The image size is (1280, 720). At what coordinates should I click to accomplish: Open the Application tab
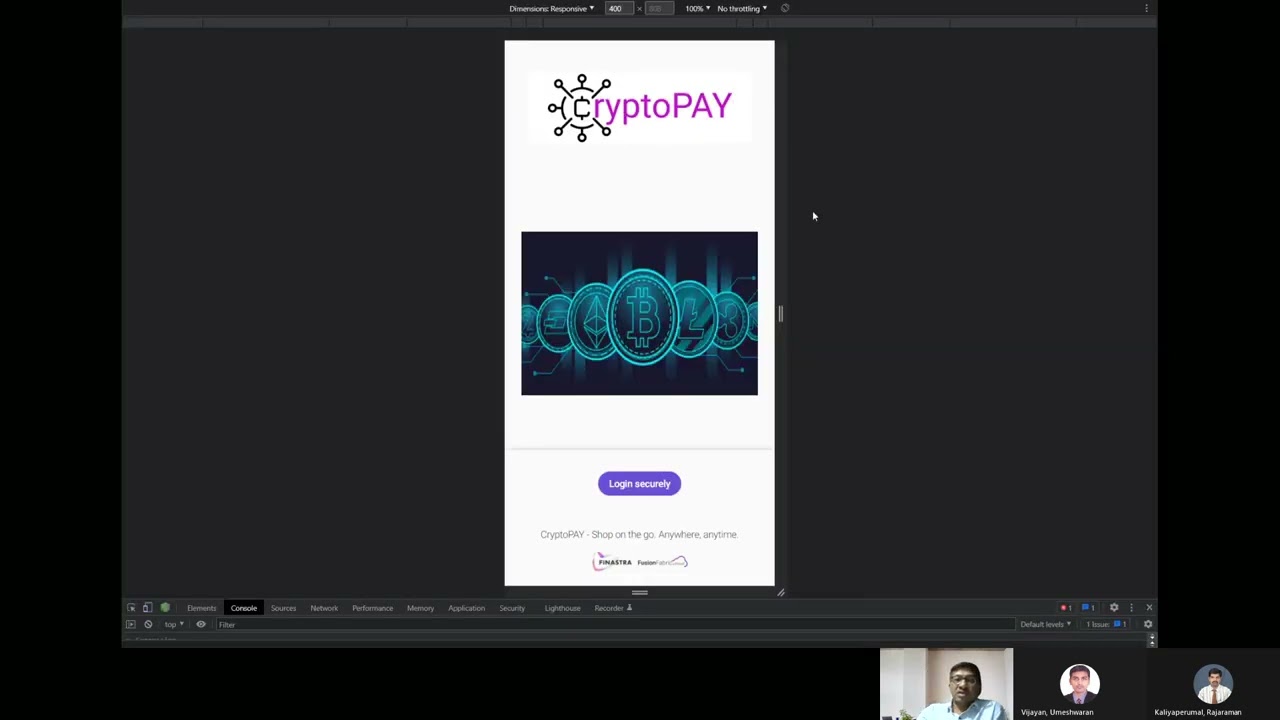(466, 608)
